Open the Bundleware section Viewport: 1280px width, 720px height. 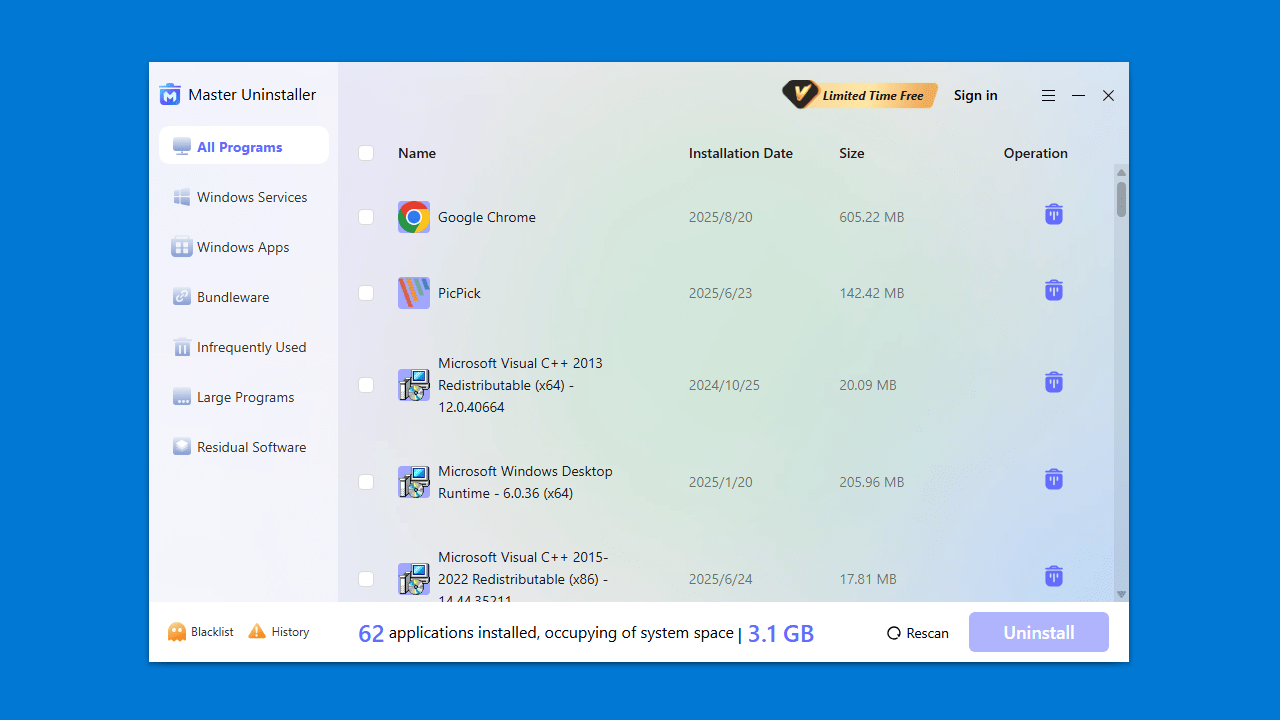[244, 297]
